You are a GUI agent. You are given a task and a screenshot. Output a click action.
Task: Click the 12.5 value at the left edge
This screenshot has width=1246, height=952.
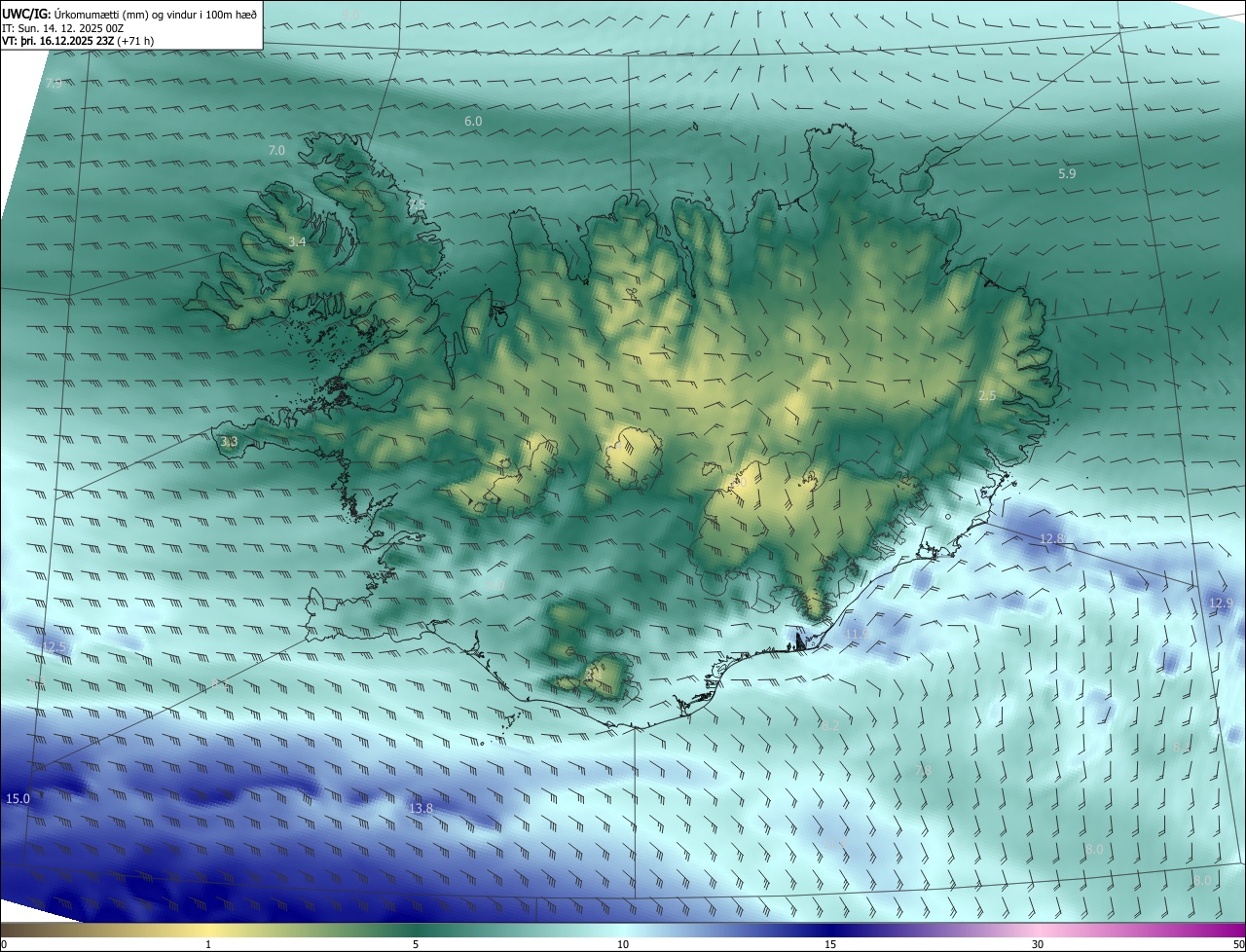[x=55, y=647]
